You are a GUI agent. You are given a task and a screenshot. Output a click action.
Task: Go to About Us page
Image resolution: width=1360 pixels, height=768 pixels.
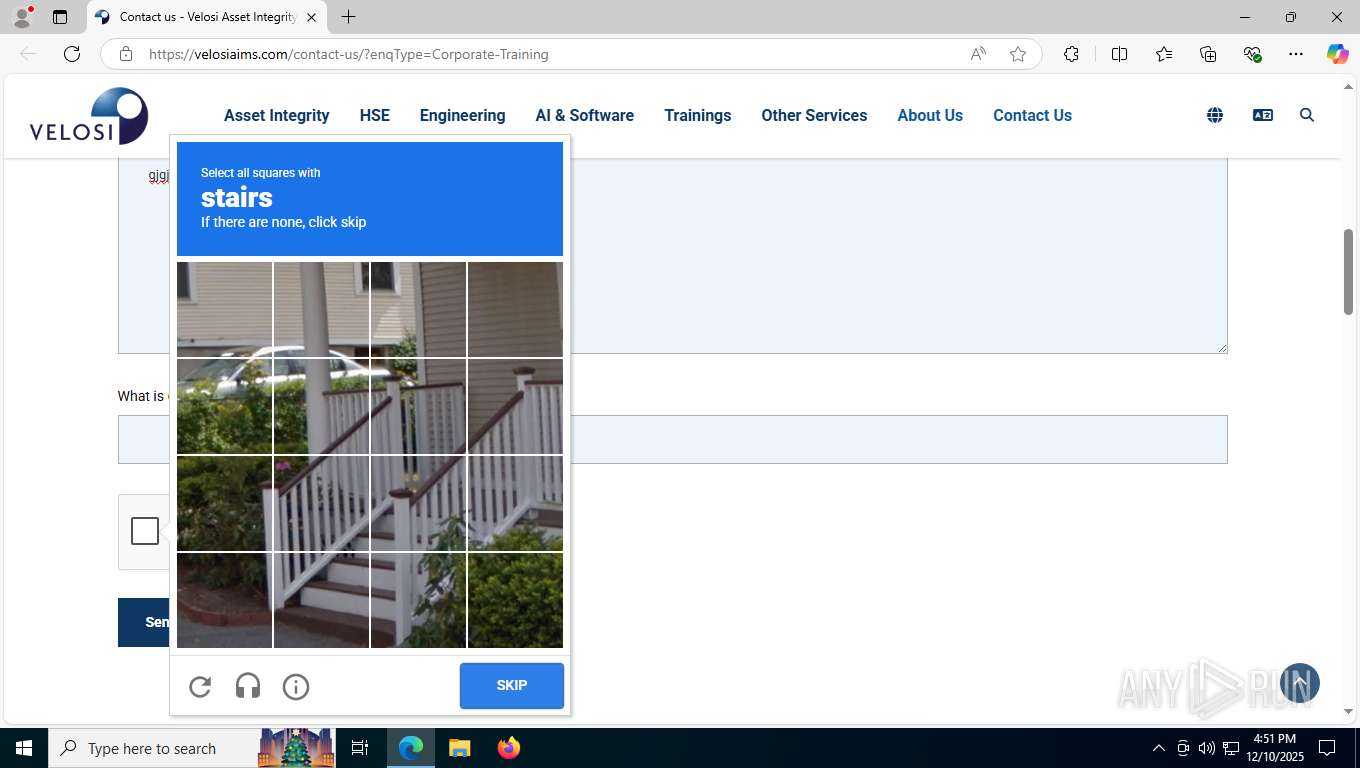930,115
